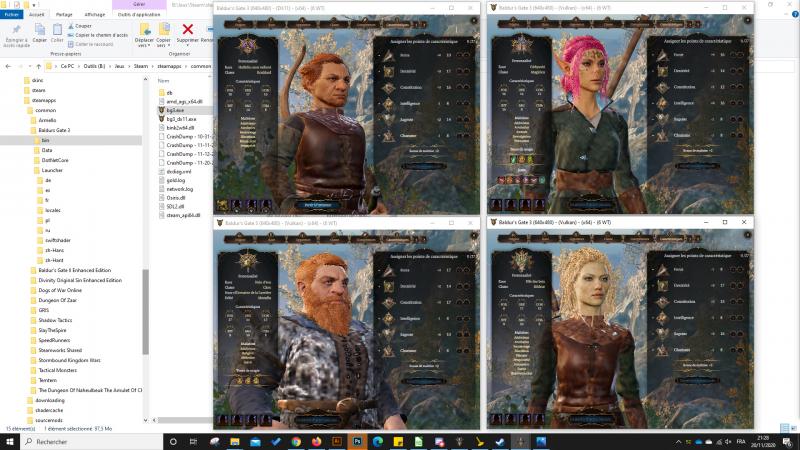
Task: Open the Supprimer dropdown arrow
Action: (x=188, y=45)
